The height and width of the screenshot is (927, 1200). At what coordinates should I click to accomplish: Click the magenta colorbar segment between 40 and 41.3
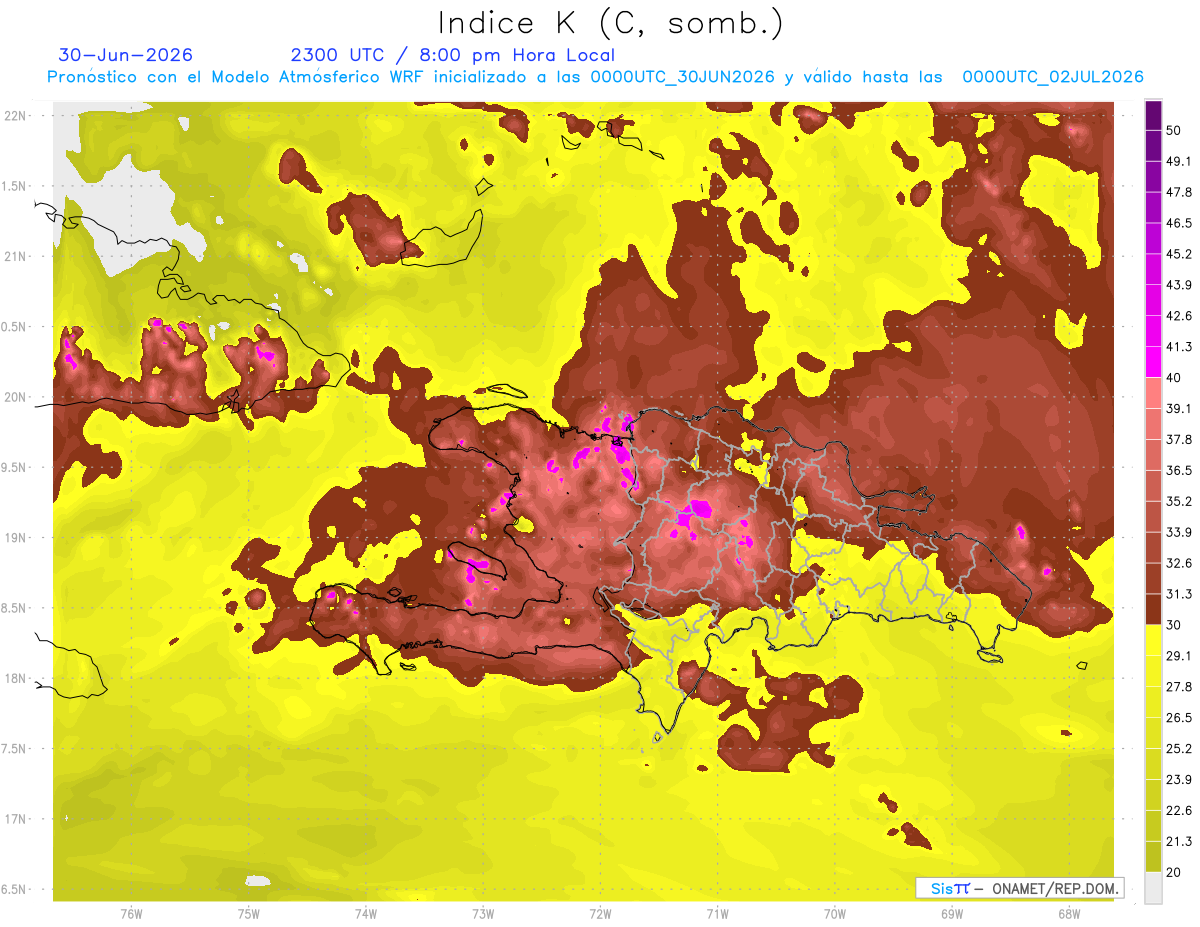point(1153,362)
